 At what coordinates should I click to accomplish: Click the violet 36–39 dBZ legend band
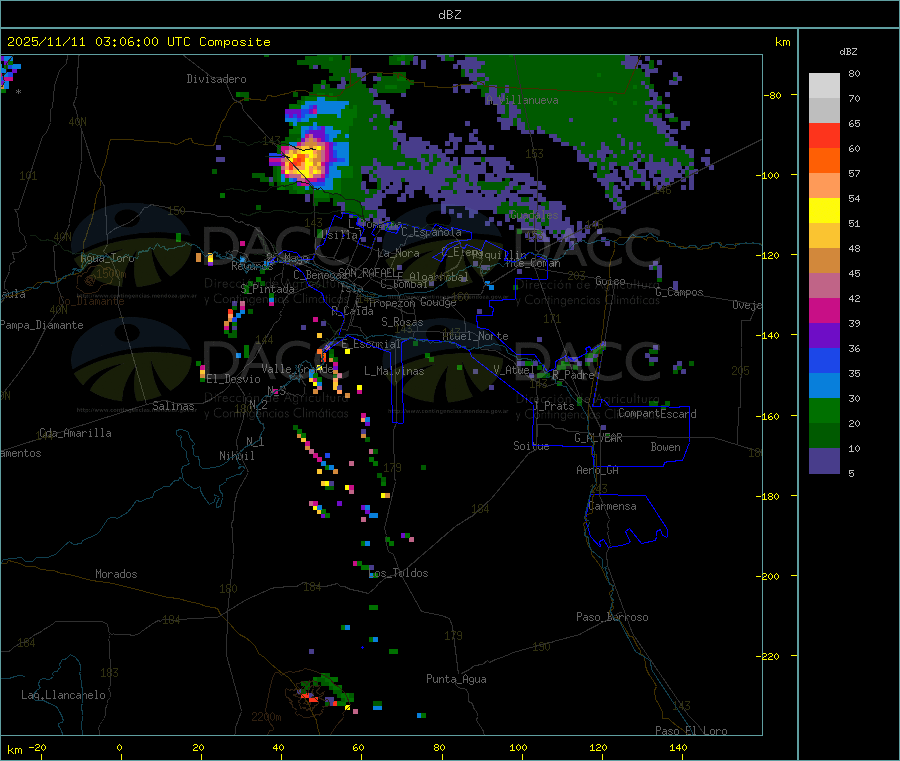824,336
